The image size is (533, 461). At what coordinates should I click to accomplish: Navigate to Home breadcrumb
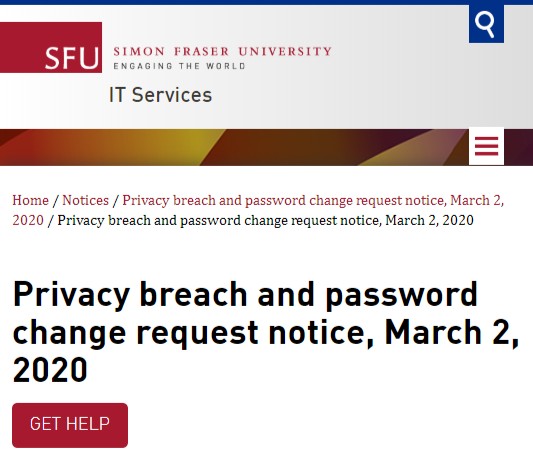(31, 201)
